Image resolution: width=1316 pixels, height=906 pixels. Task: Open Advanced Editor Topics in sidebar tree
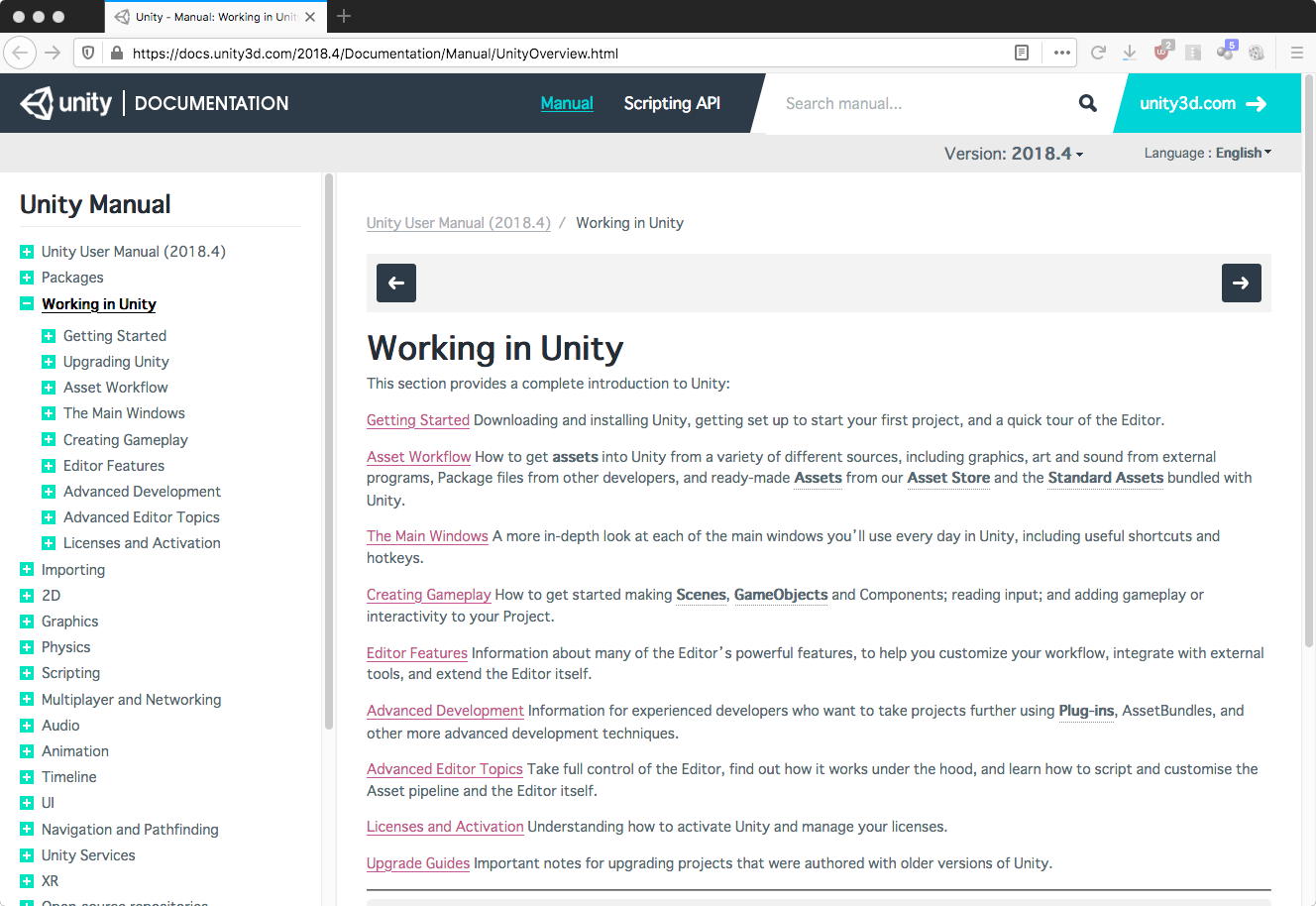pos(142,517)
